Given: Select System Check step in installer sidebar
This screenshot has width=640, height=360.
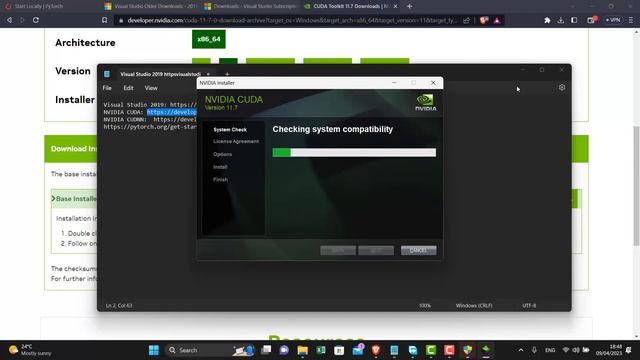Looking at the screenshot, I should [230, 129].
